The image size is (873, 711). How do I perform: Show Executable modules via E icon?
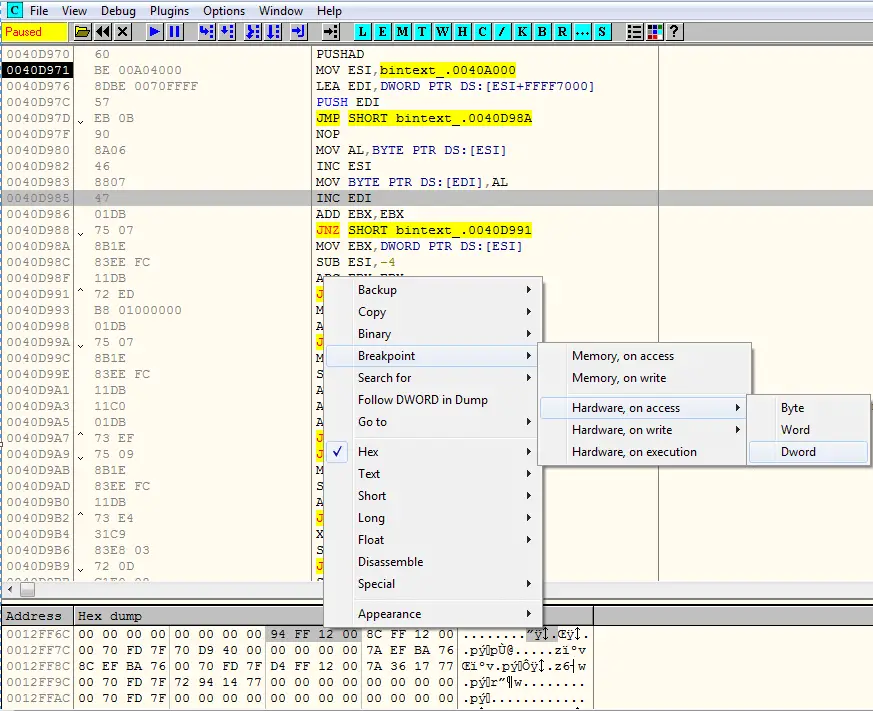click(382, 32)
